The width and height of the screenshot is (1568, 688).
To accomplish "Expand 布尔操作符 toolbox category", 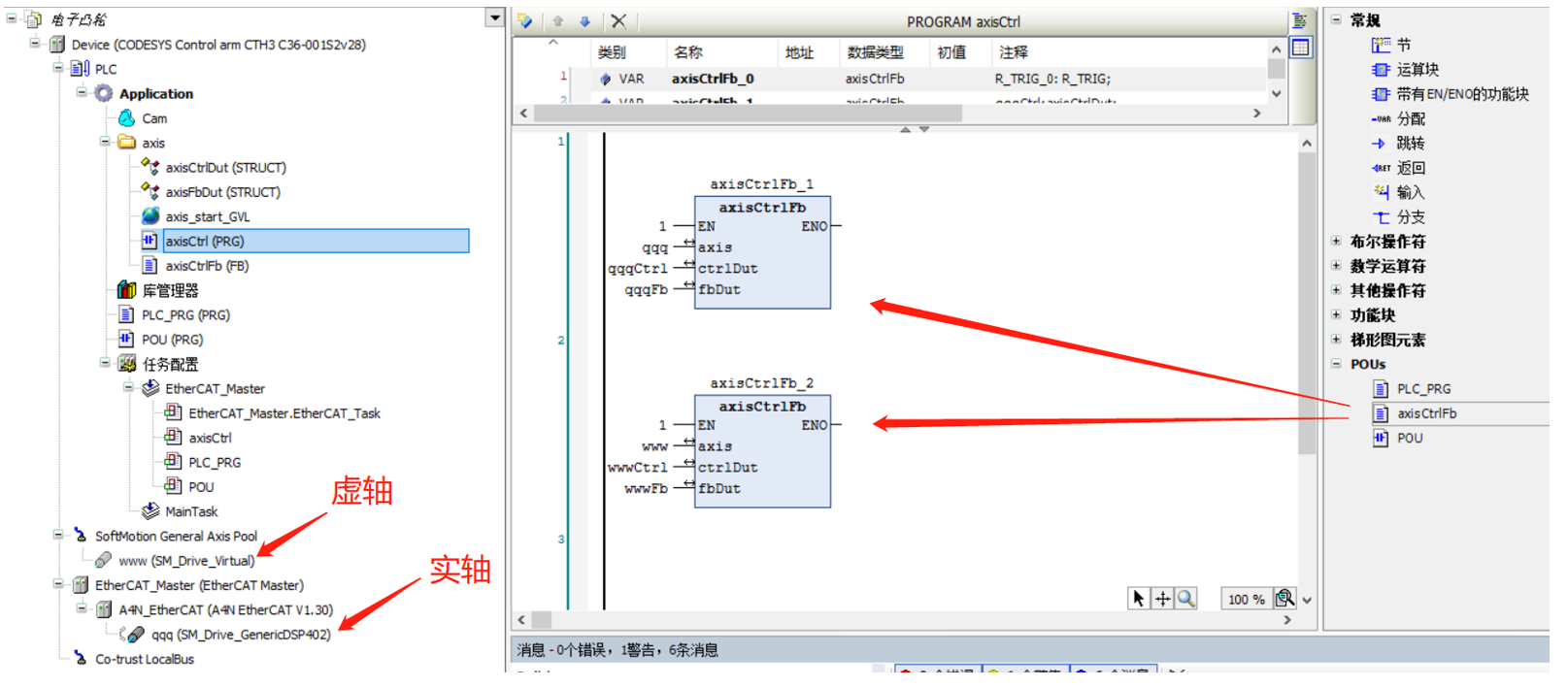I will (1336, 241).
